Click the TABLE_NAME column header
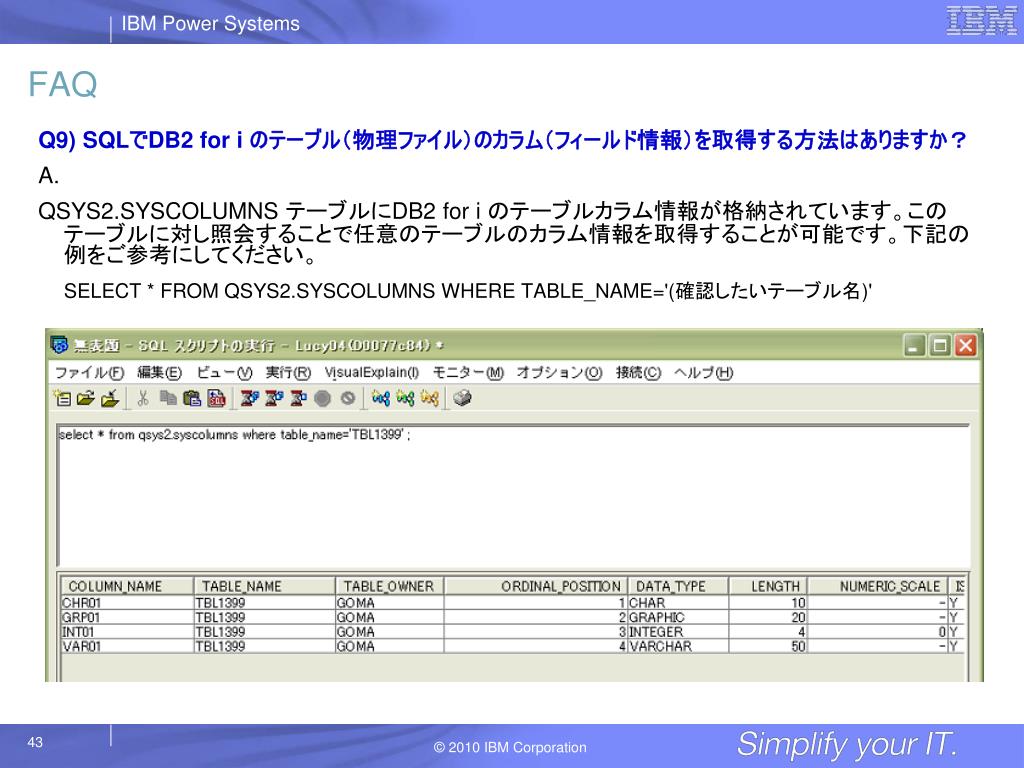The height and width of the screenshot is (768, 1024). 264,586
